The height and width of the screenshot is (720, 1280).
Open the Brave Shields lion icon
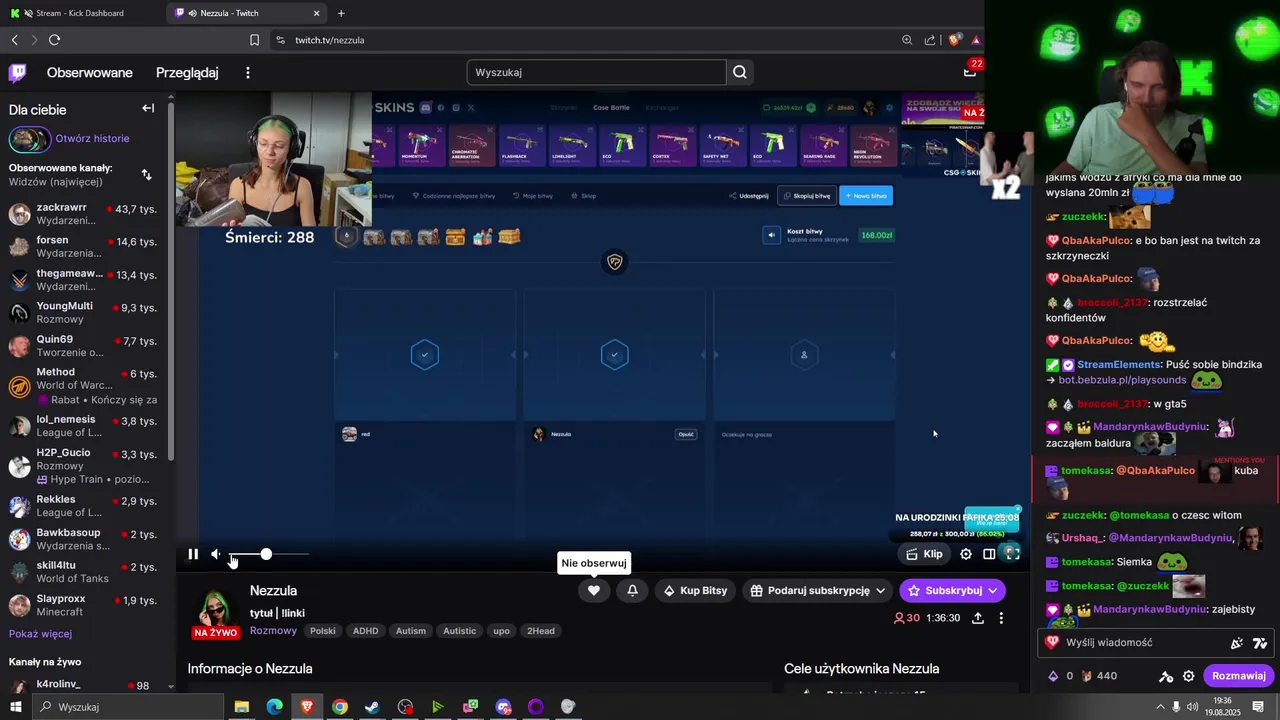955,40
